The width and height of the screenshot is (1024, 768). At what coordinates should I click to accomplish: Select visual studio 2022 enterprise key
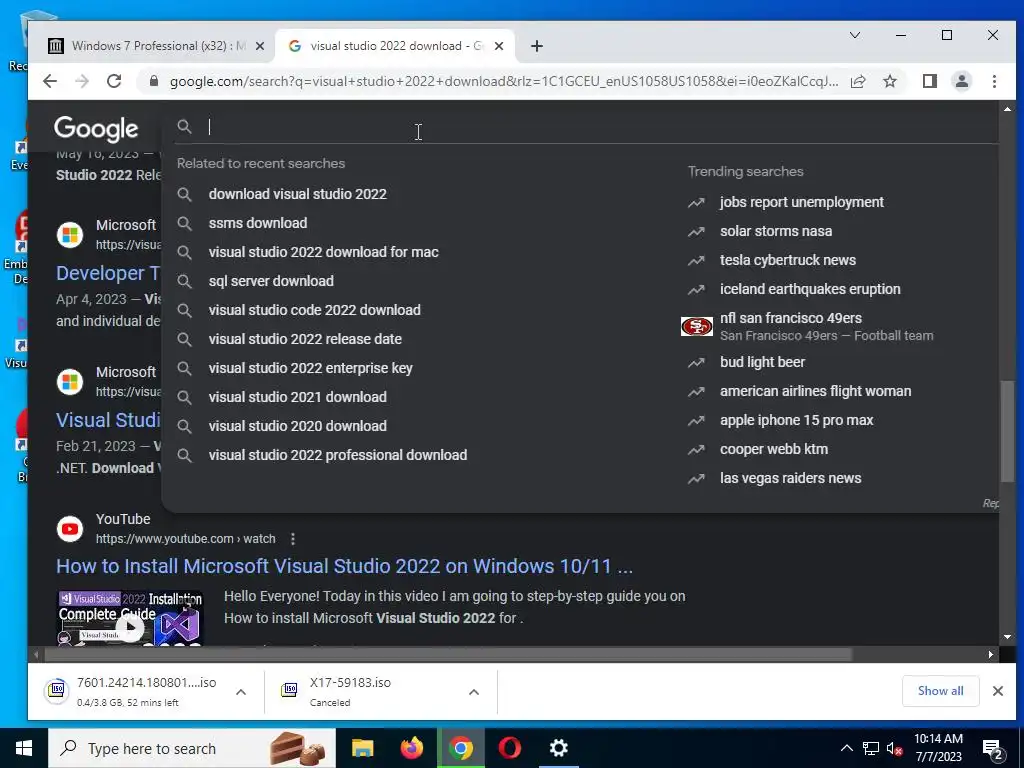pyautogui.click(x=310, y=368)
